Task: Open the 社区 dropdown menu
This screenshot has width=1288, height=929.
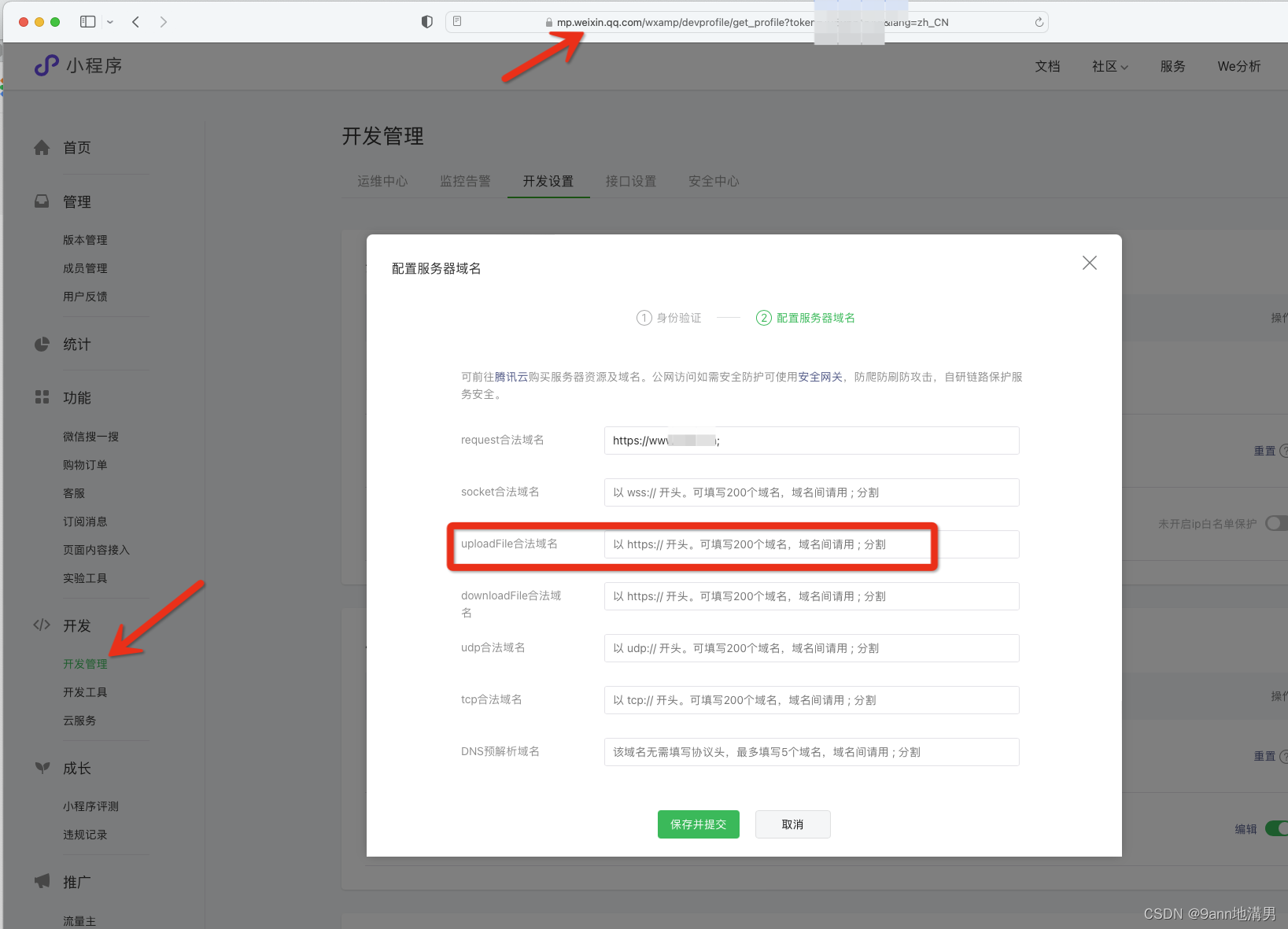Action: (1109, 67)
